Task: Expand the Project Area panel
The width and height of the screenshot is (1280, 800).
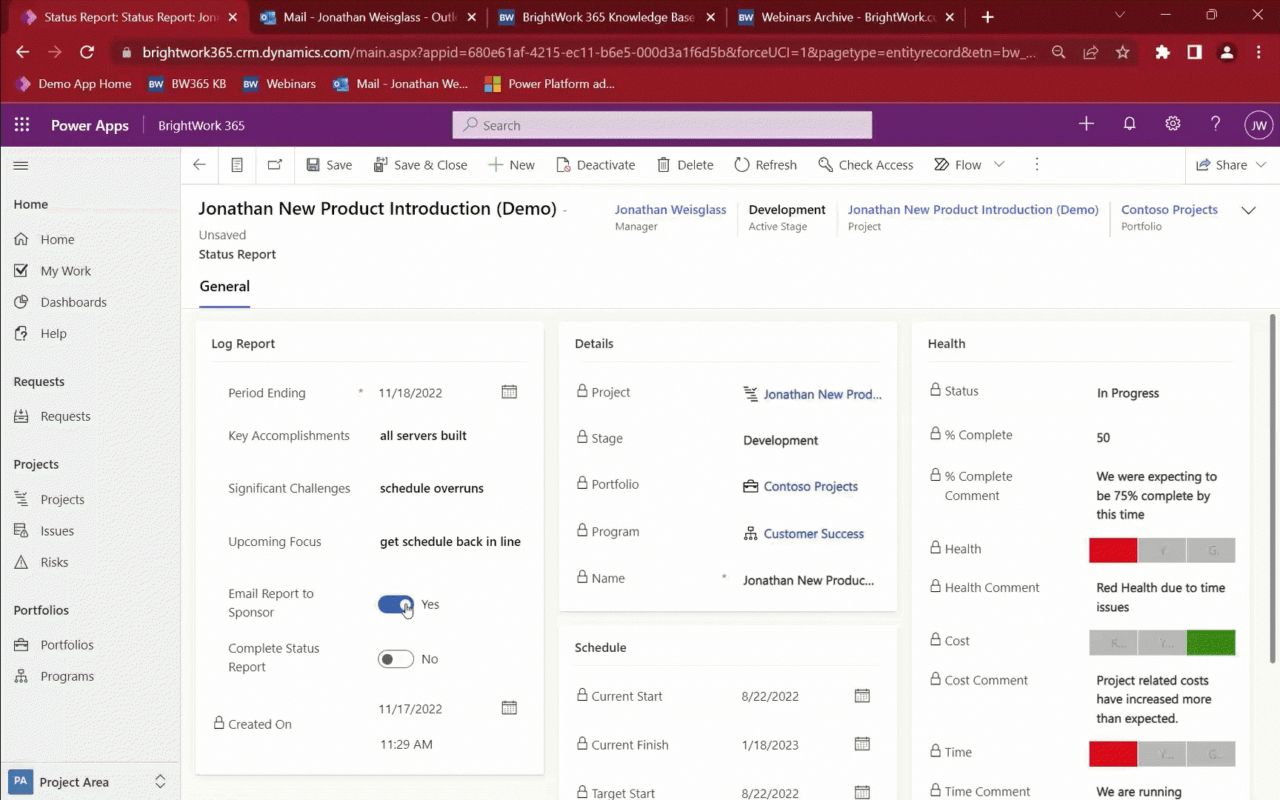Action: (160, 781)
